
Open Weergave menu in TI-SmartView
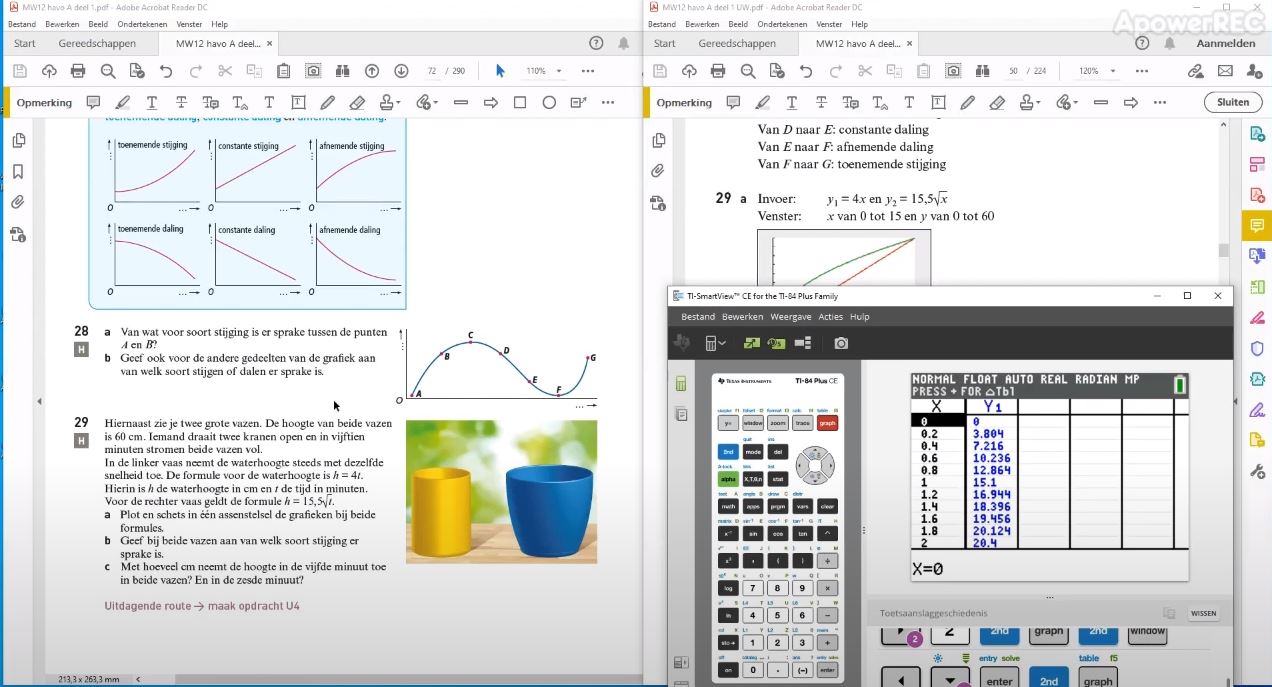790,317
